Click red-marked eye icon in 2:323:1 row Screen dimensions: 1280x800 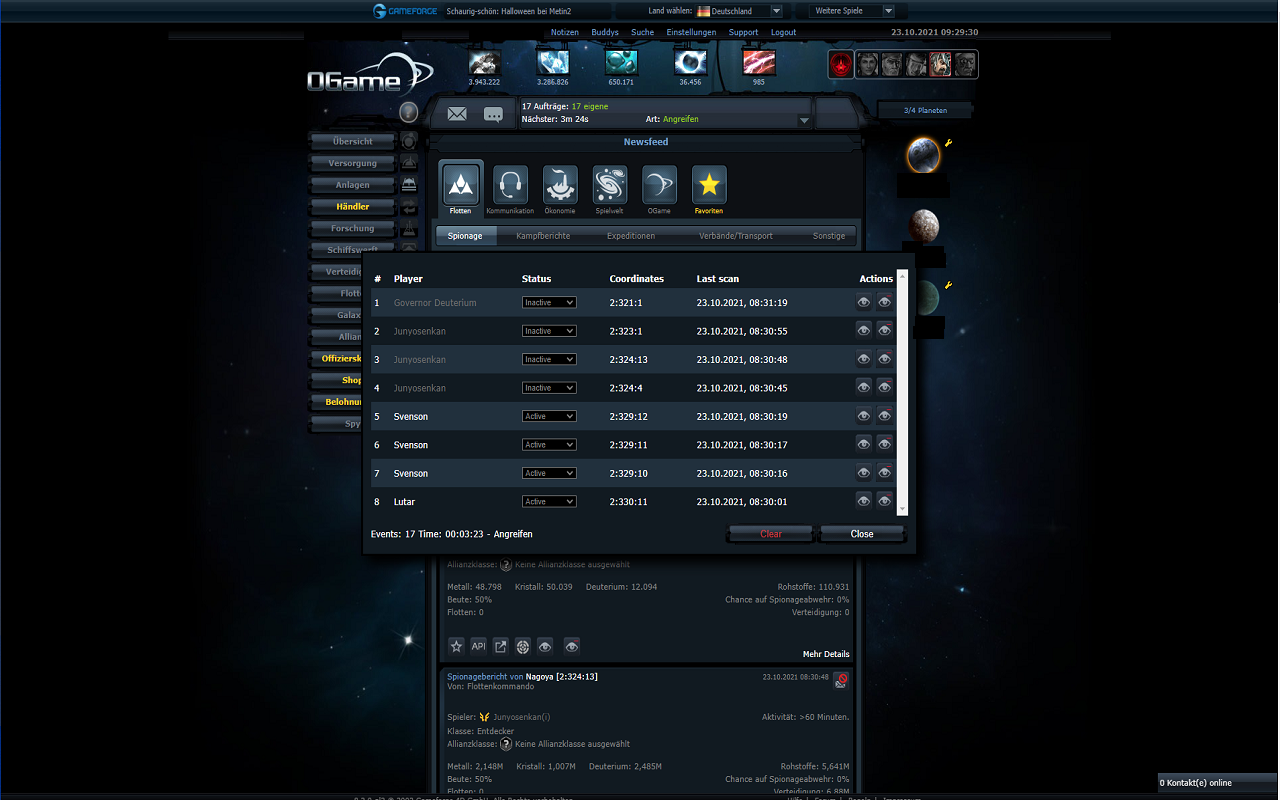point(885,330)
